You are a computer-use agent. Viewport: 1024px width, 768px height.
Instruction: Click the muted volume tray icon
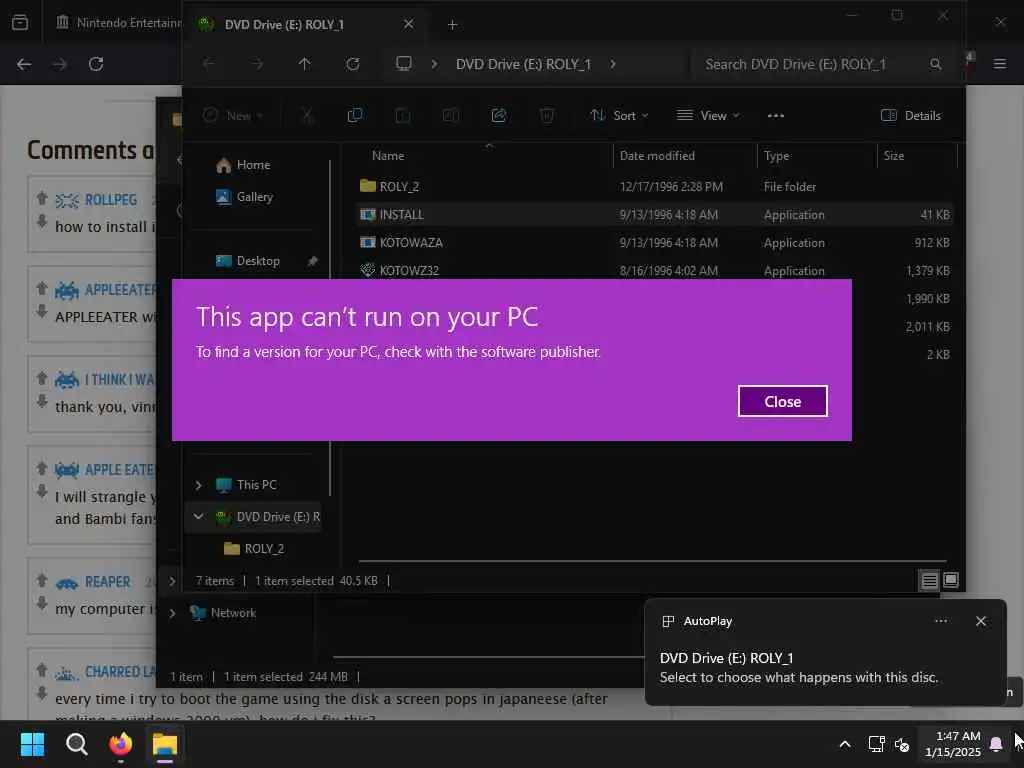902,744
